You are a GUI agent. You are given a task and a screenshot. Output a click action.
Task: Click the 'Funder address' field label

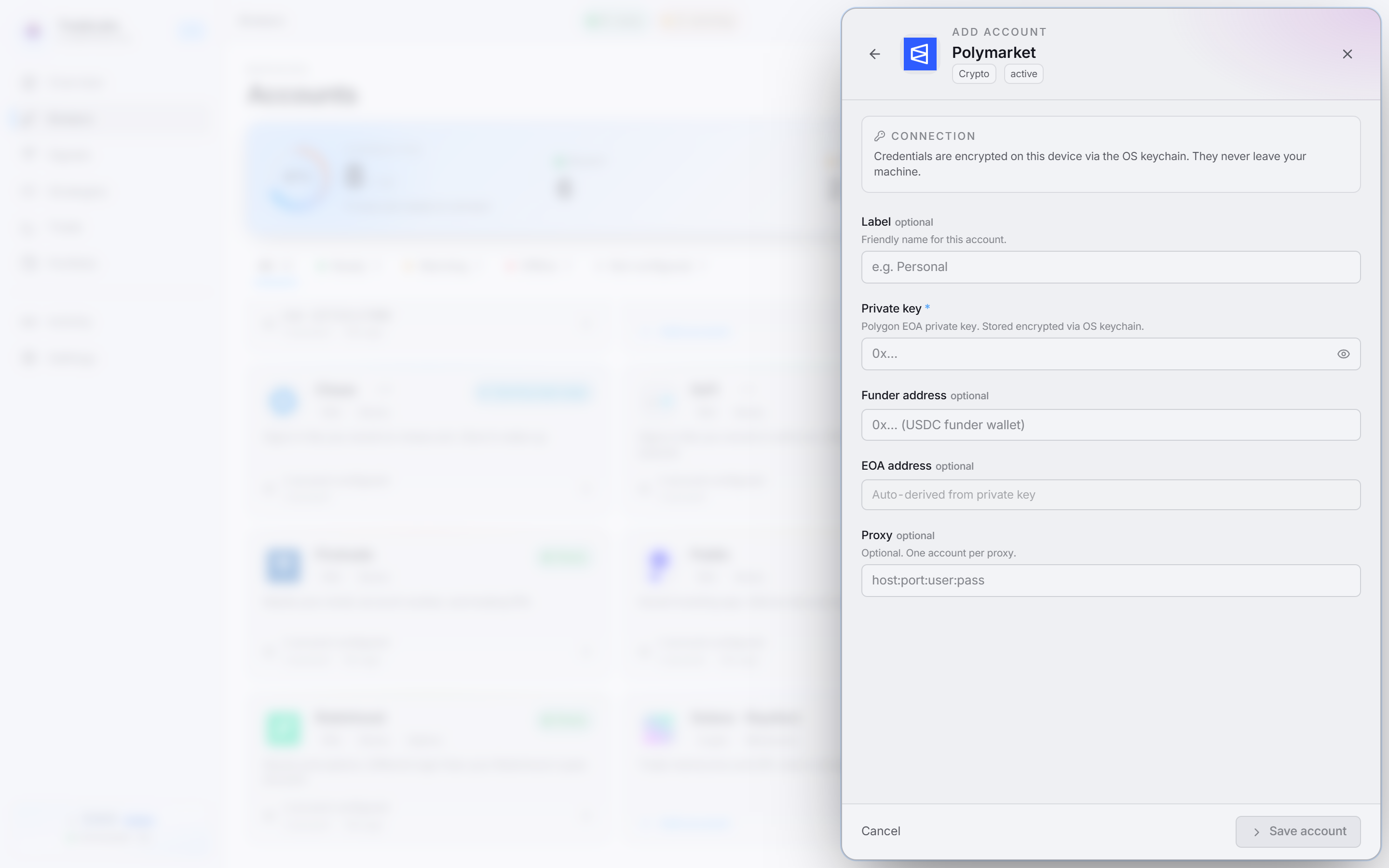(903, 395)
